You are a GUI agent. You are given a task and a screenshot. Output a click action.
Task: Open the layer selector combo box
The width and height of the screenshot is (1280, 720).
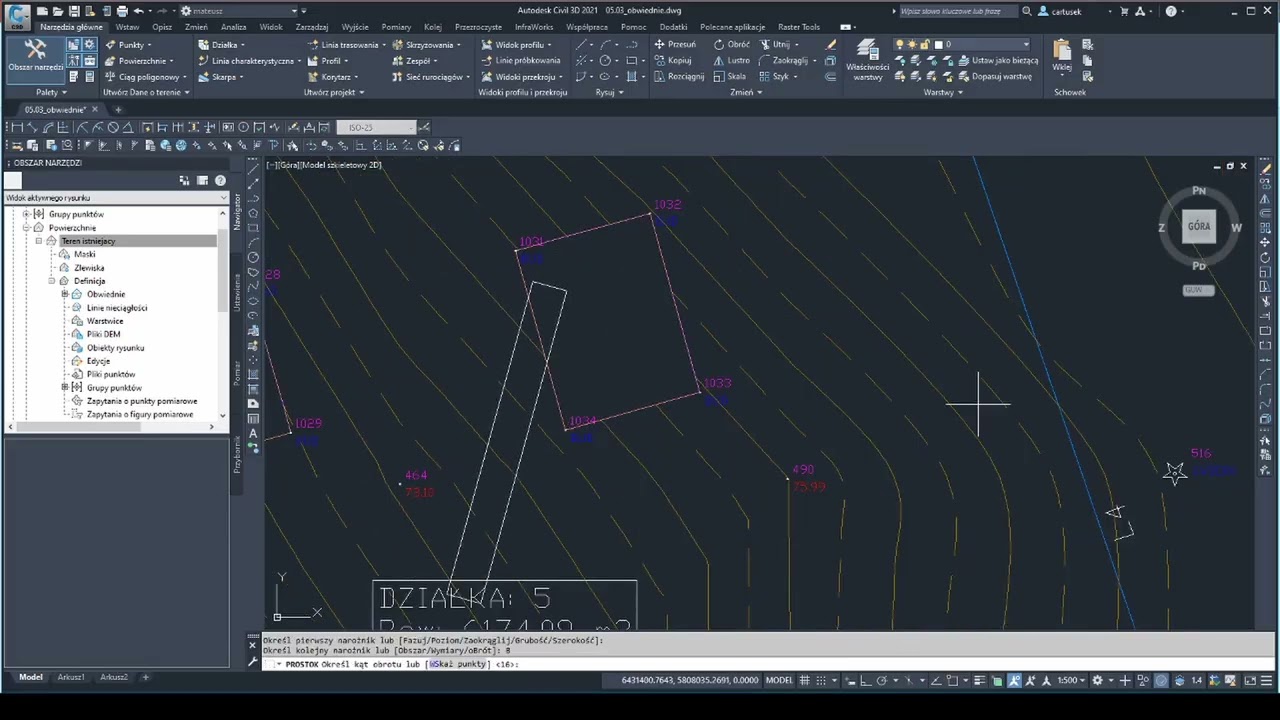[963, 44]
